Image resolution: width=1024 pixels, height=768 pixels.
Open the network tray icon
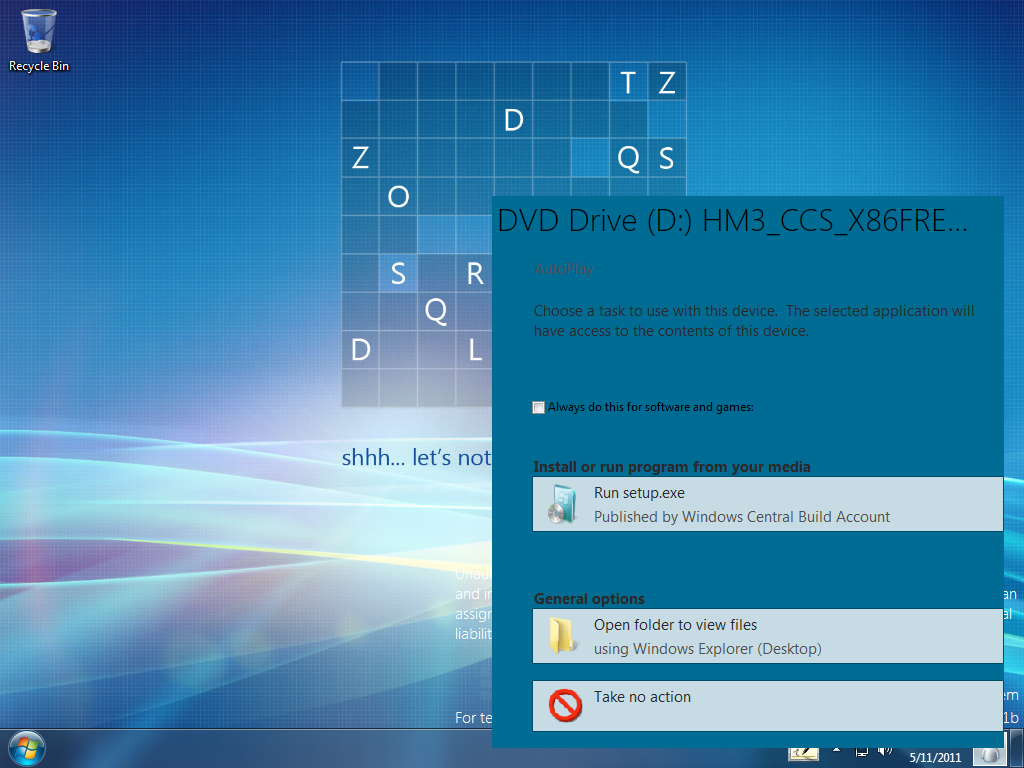862,752
